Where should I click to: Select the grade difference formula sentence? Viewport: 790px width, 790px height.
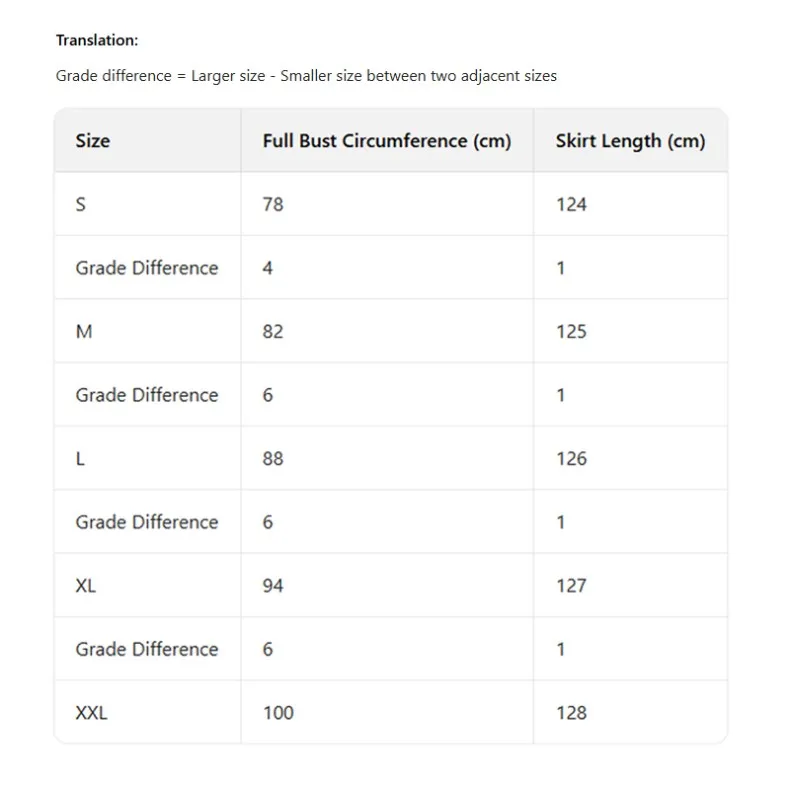(x=306, y=76)
